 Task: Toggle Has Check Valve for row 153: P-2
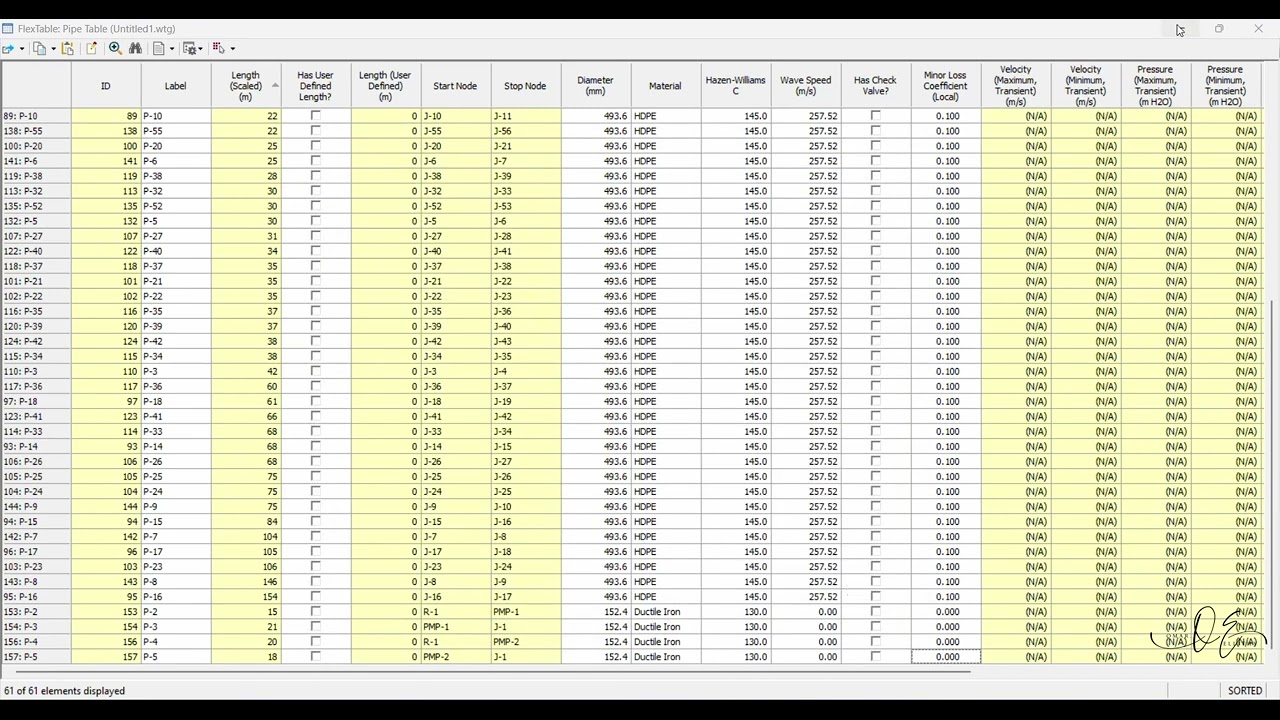[x=876, y=612]
